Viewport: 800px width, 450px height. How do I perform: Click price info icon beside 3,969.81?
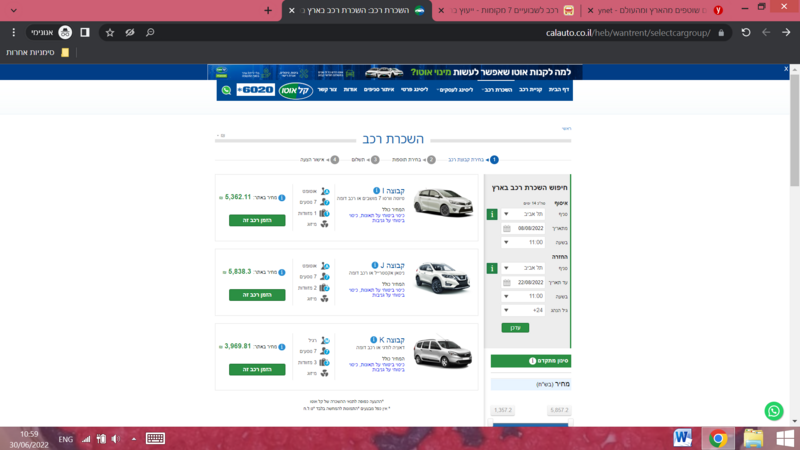coord(282,346)
